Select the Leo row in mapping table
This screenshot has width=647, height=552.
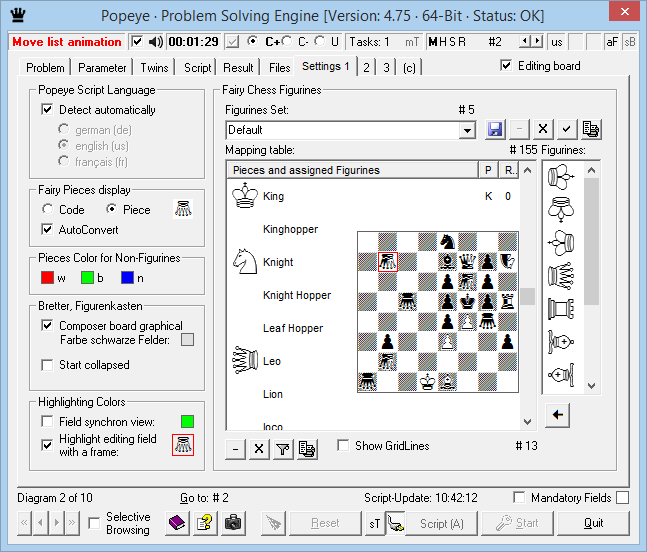tap(373, 361)
